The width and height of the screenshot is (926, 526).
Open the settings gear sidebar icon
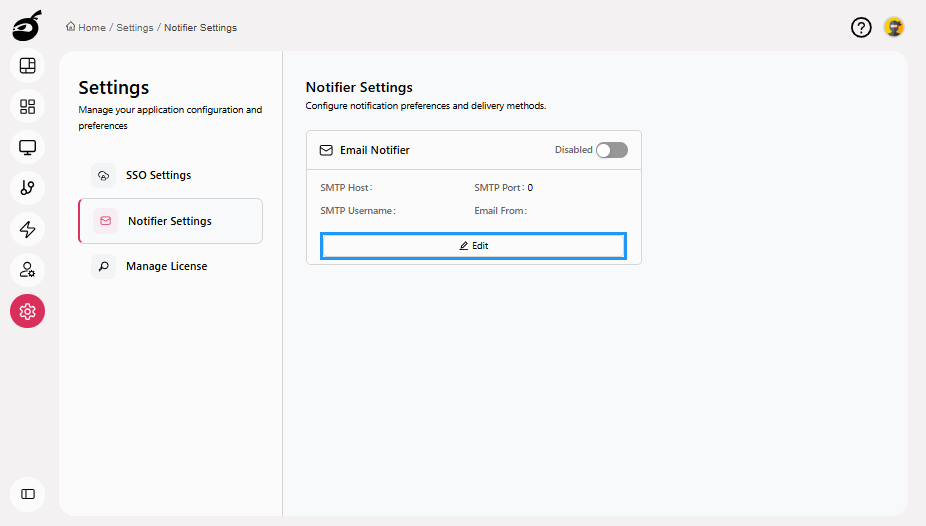click(x=28, y=311)
